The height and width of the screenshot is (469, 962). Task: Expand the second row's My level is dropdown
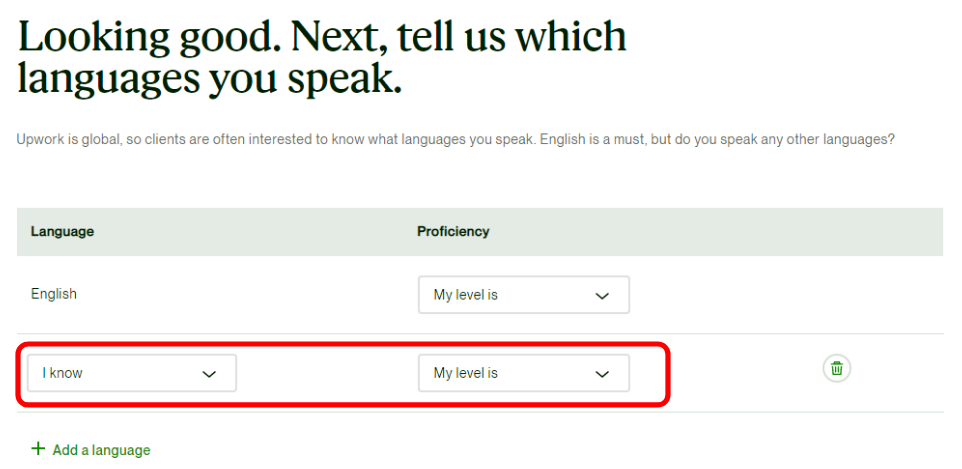tap(524, 373)
